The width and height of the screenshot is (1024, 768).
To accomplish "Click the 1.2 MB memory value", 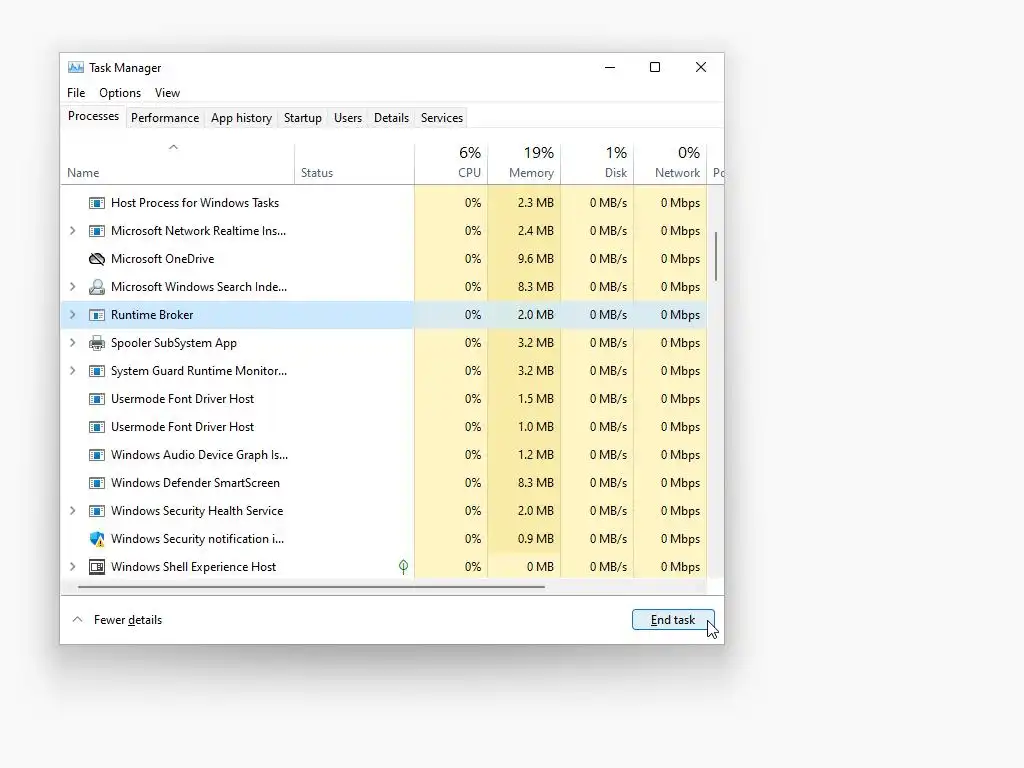I will click(536, 455).
